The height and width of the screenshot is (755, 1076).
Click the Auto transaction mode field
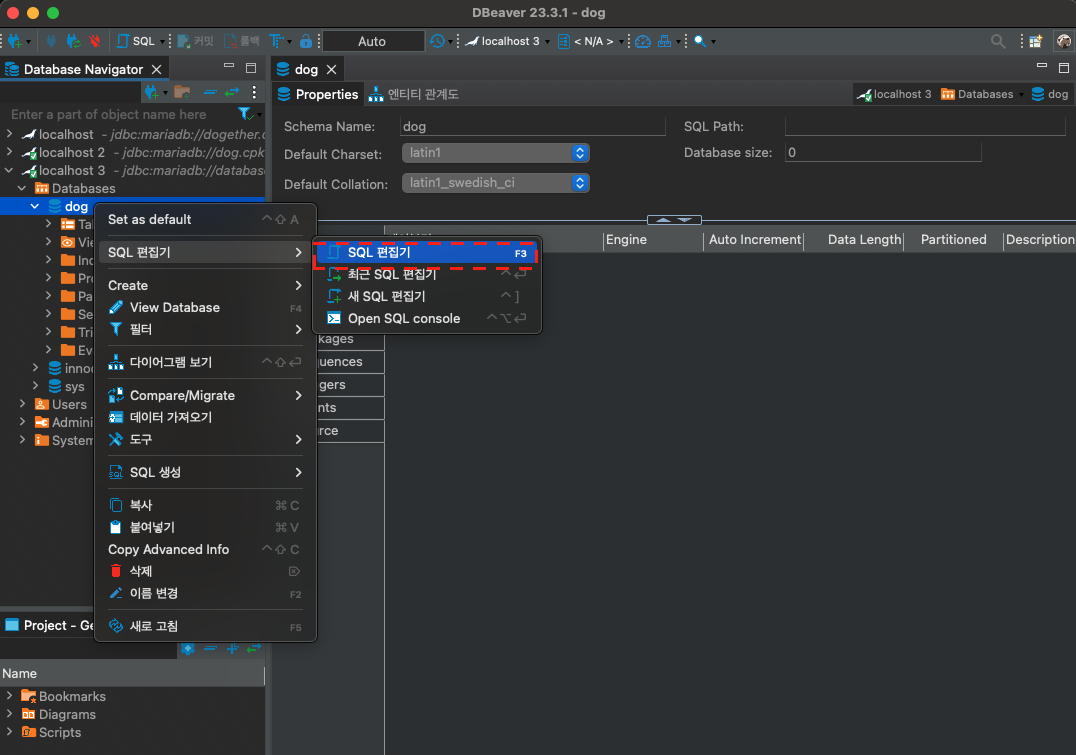point(373,41)
